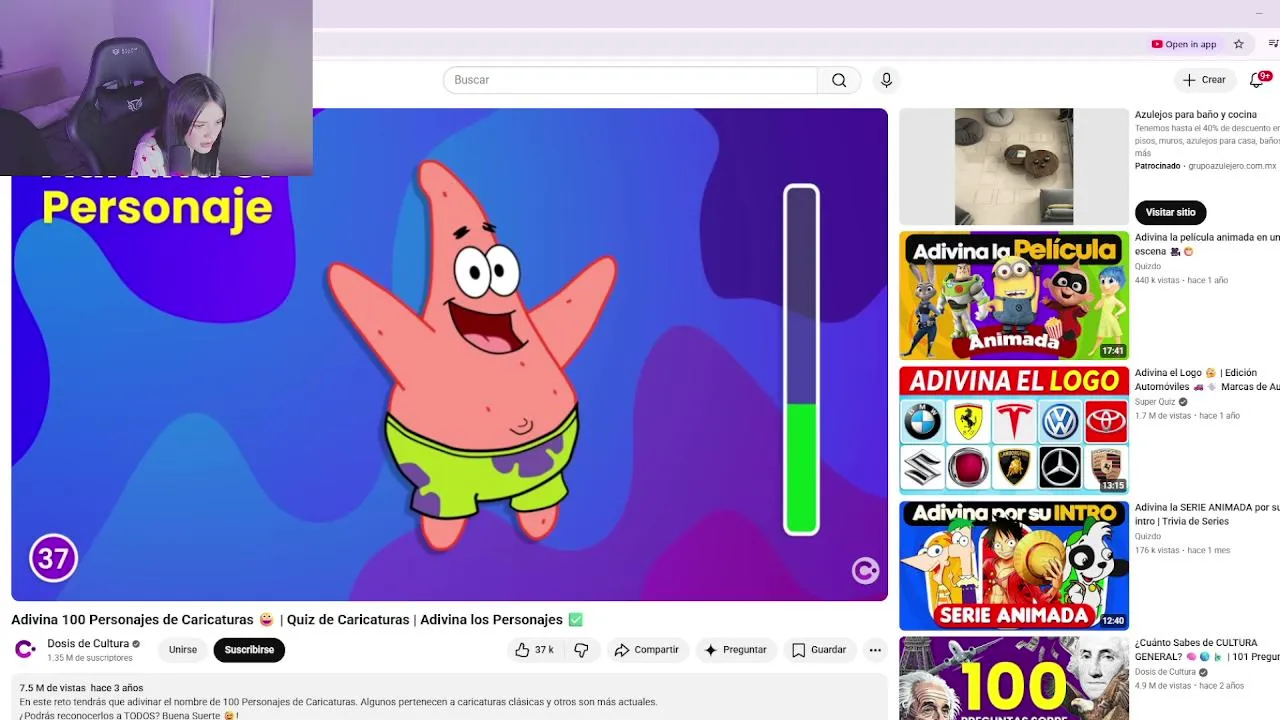Screen dimensions: 1280x720
Task: Open browser menu icon at right edge
Action: click(1273, 44)
